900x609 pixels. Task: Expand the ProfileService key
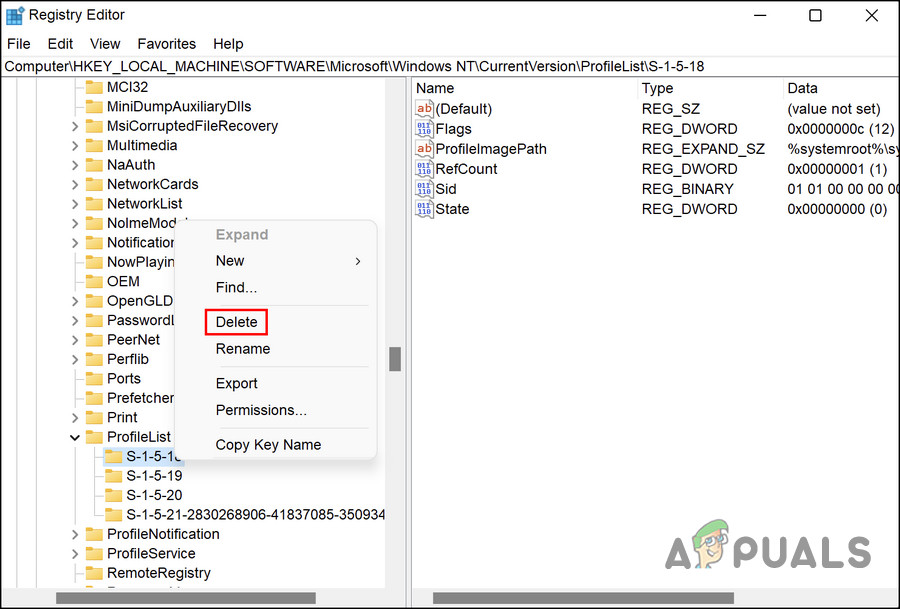tap(75, 554)
